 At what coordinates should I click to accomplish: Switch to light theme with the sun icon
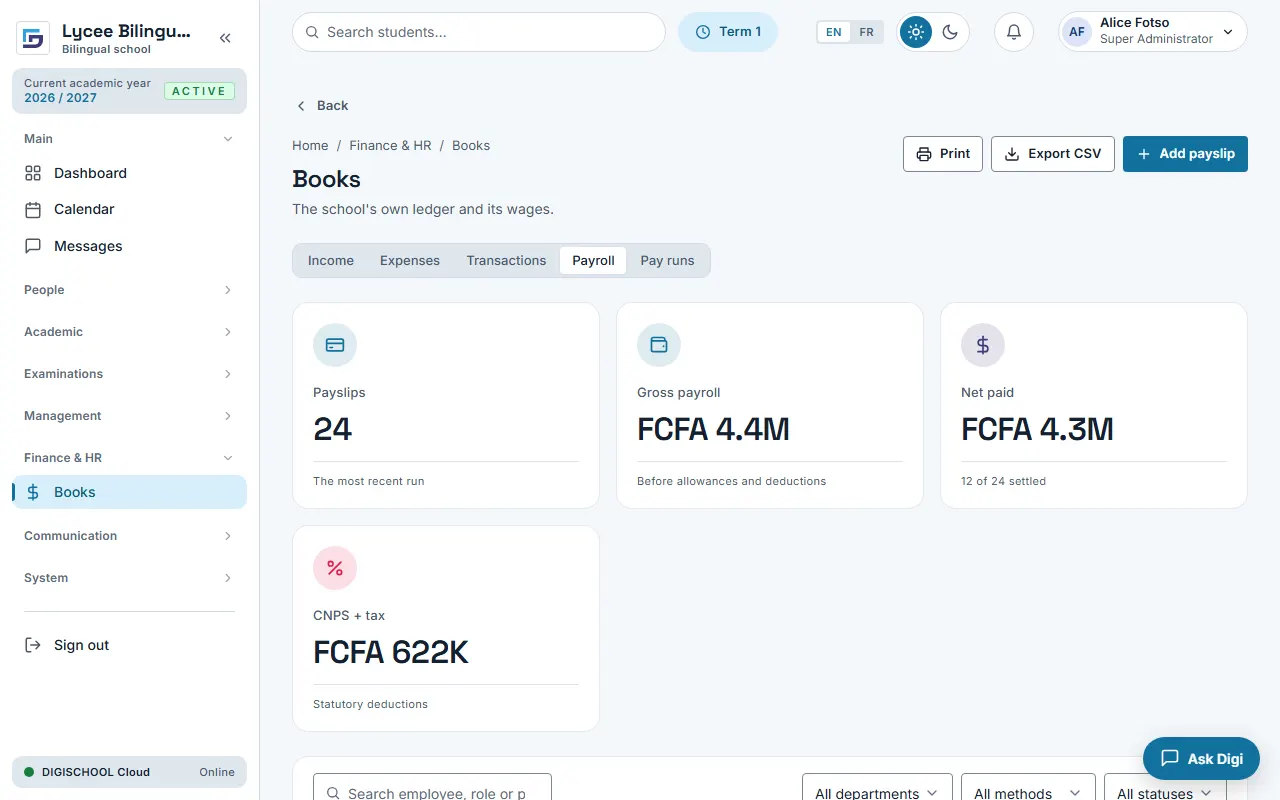915,32
